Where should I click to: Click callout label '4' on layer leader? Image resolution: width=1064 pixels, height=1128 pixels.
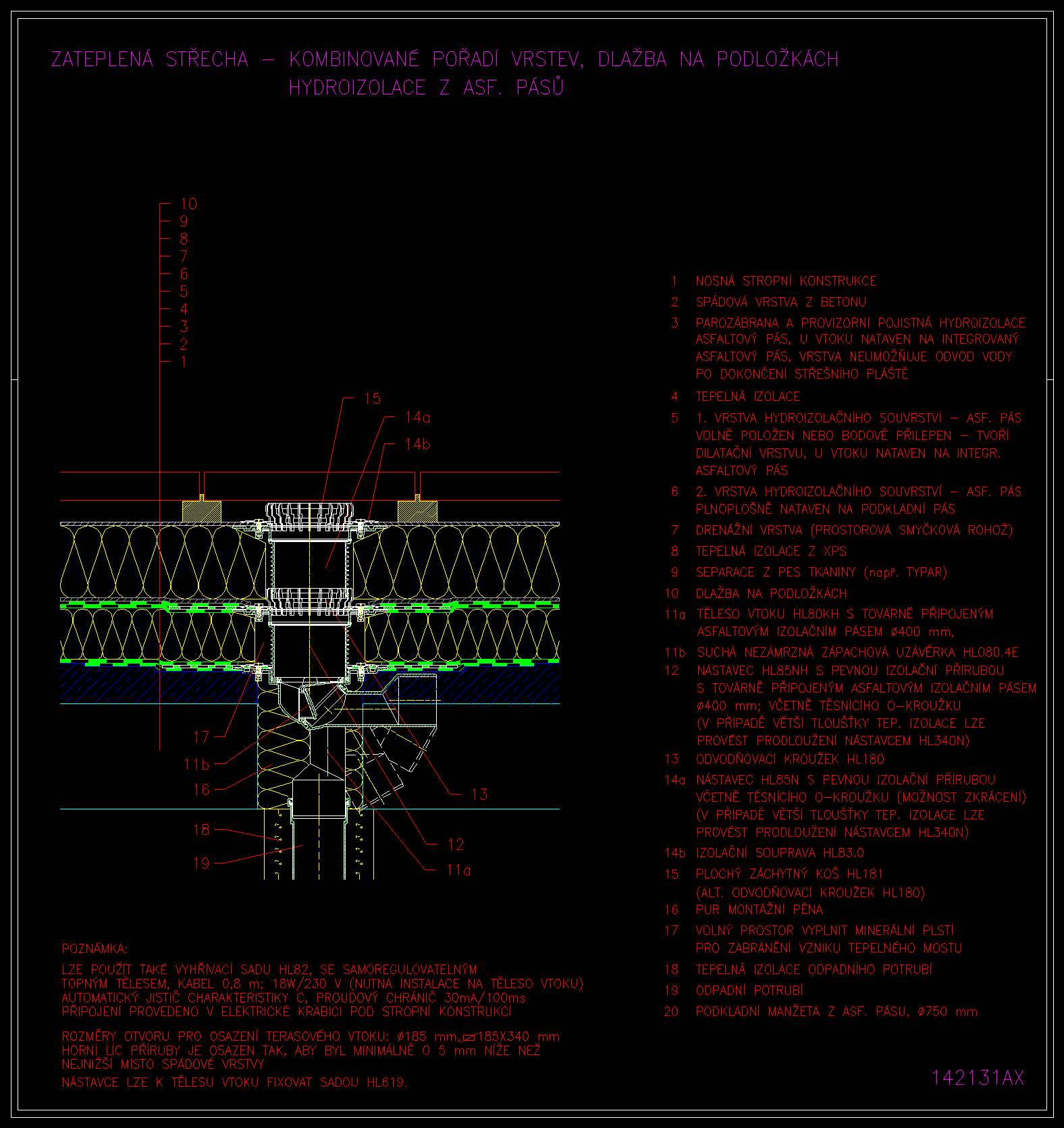[184, 308]
